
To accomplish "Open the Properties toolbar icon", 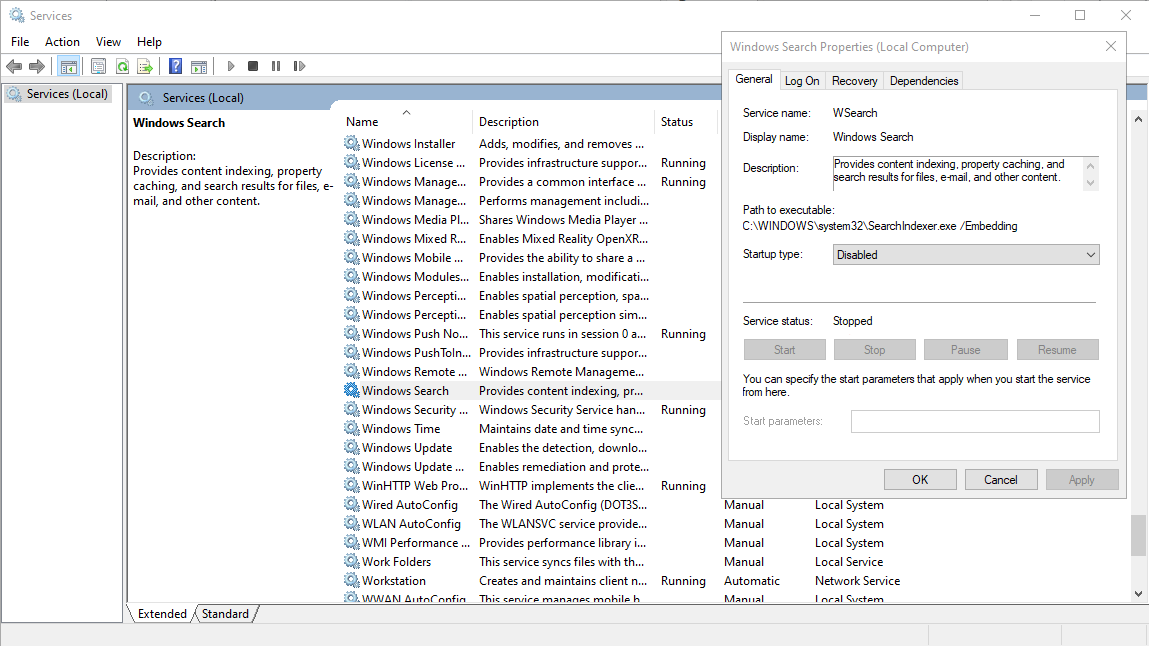I will pos(98,66).
